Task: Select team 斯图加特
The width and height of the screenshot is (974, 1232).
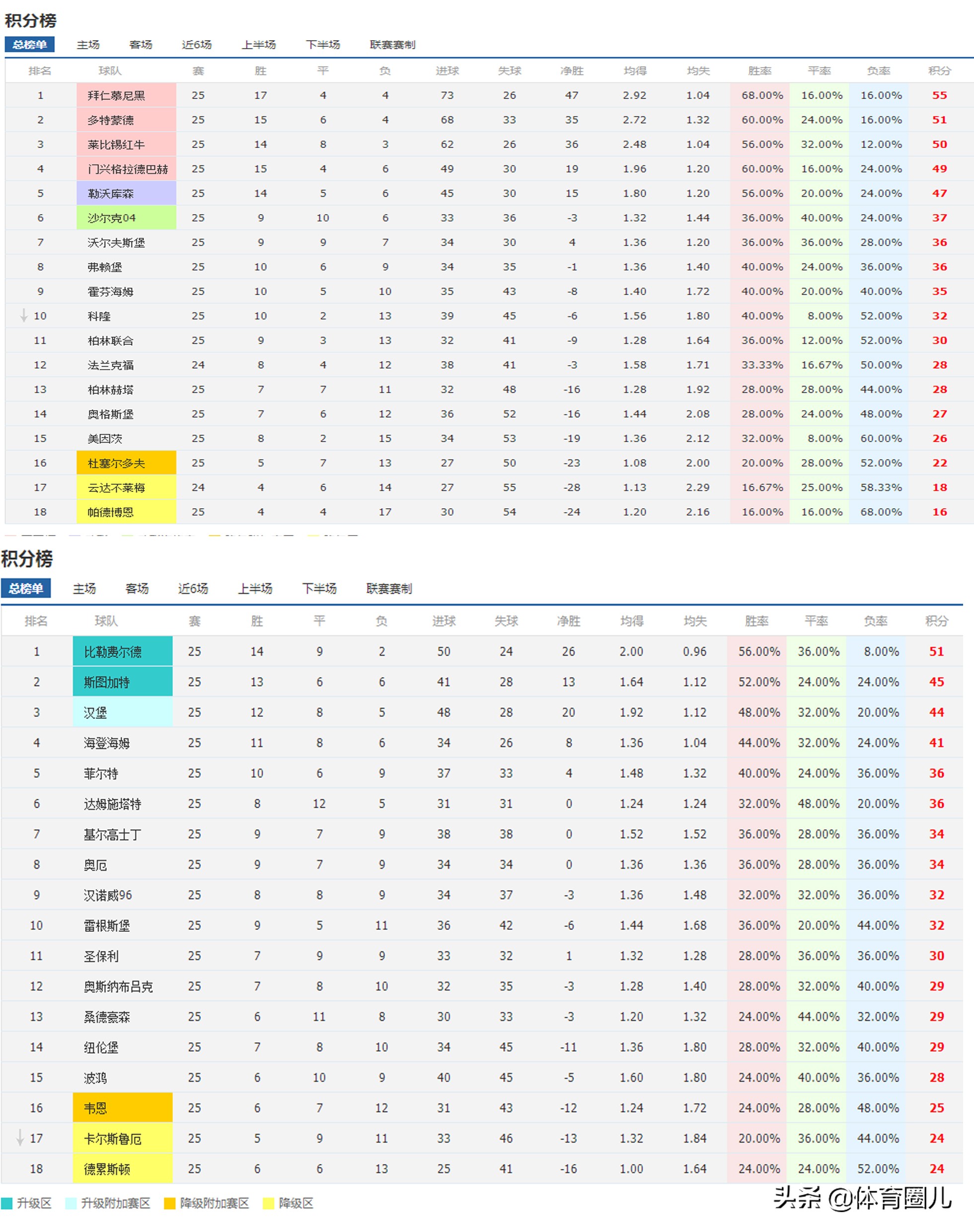Action: 107,682
